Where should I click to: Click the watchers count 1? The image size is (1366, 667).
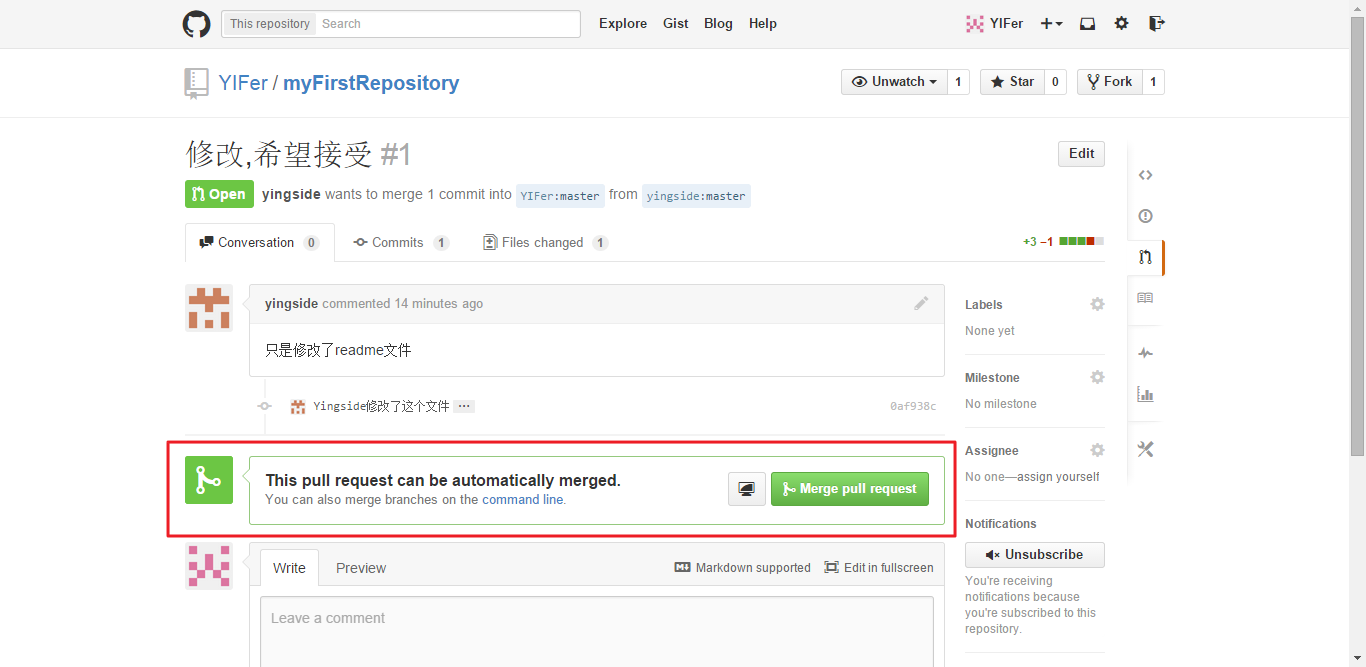point(958,82)
